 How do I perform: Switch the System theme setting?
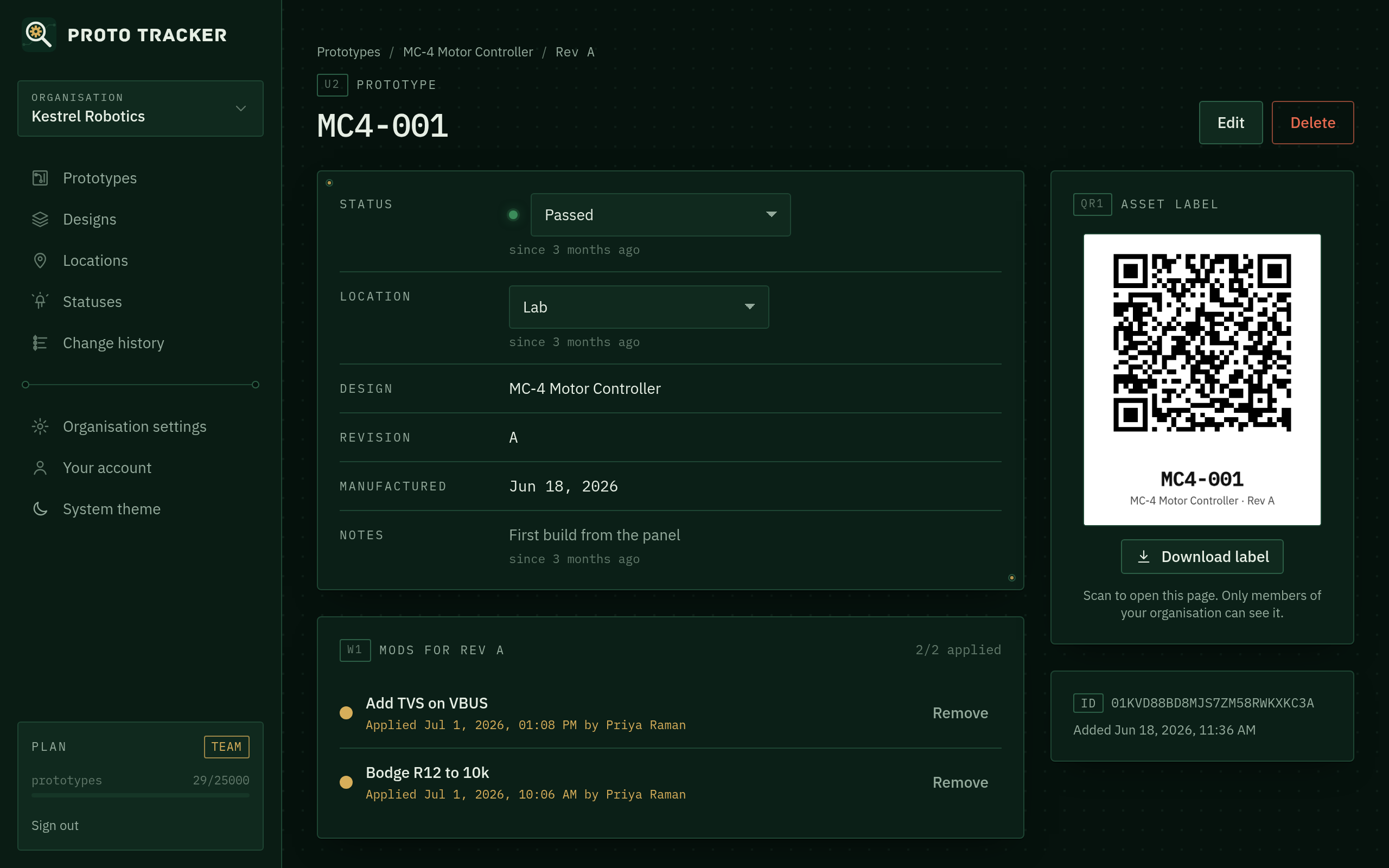(141, 509)
